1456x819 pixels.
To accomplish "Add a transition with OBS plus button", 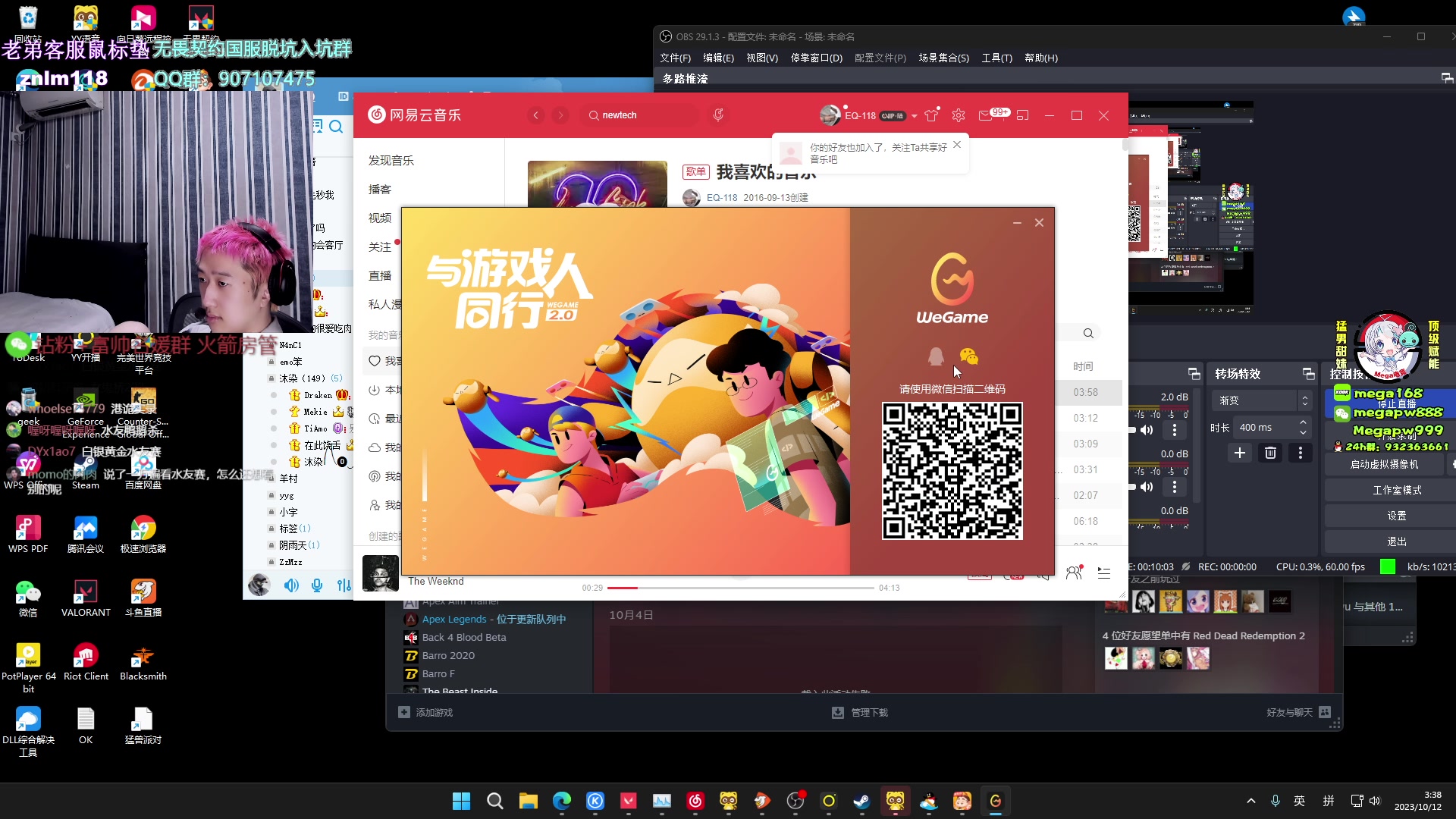I will [x=1240, y=453].
